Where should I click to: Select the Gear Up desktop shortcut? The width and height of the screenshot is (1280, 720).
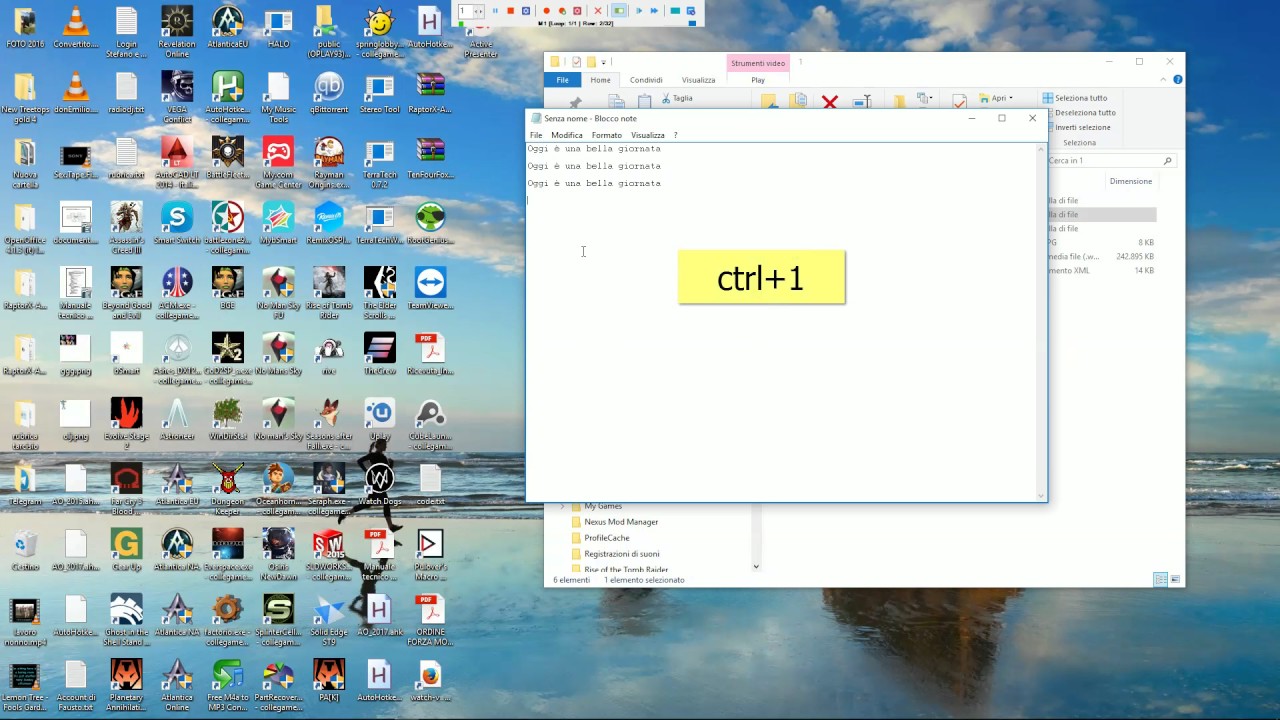126,549
